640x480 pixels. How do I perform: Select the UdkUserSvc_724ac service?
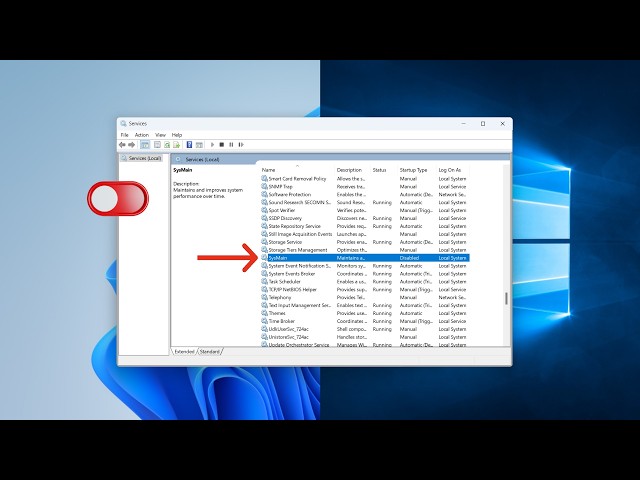(288, 329)
